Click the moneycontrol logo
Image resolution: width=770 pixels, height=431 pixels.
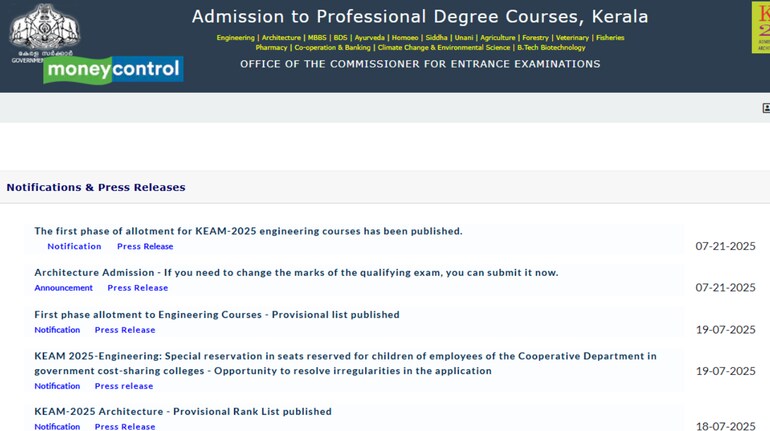click(x=112, y=70)
